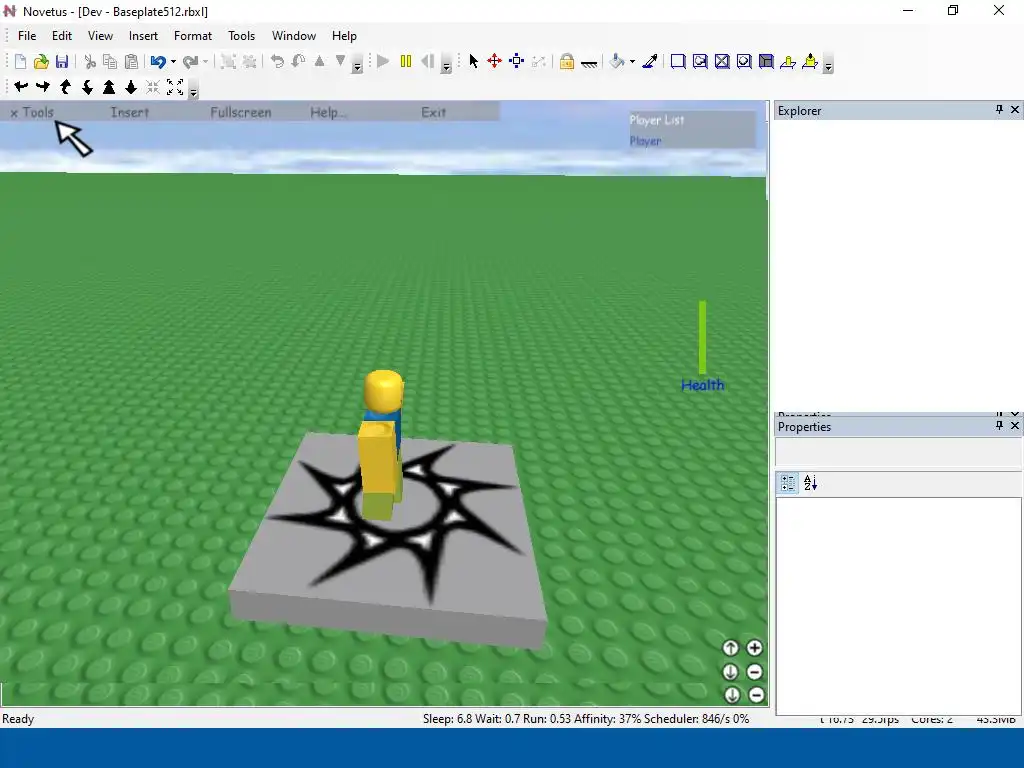Image resolution: width=1024 pixels, height=768 pixels.
Task: Pause the simulation with yellow Pause button
Action: click(406, 61)
